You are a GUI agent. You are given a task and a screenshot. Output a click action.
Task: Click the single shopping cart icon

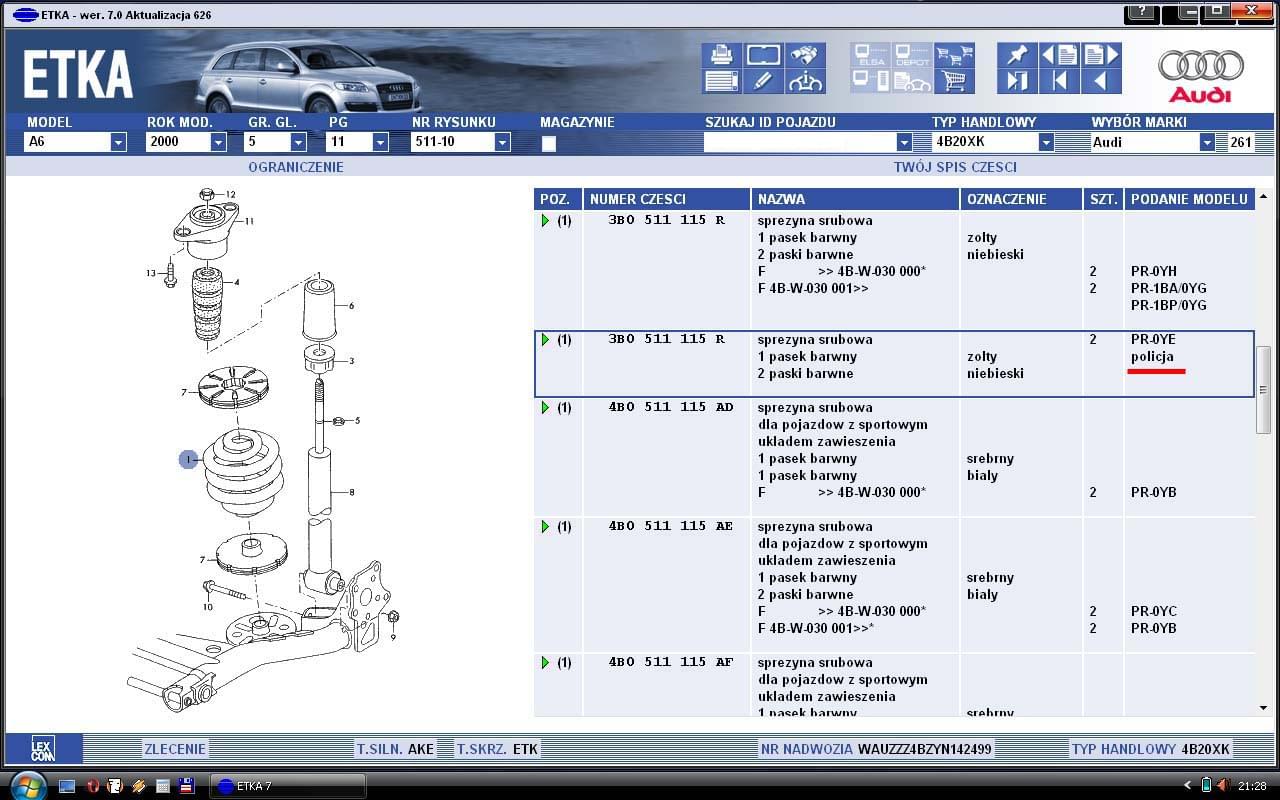[954, 81]
